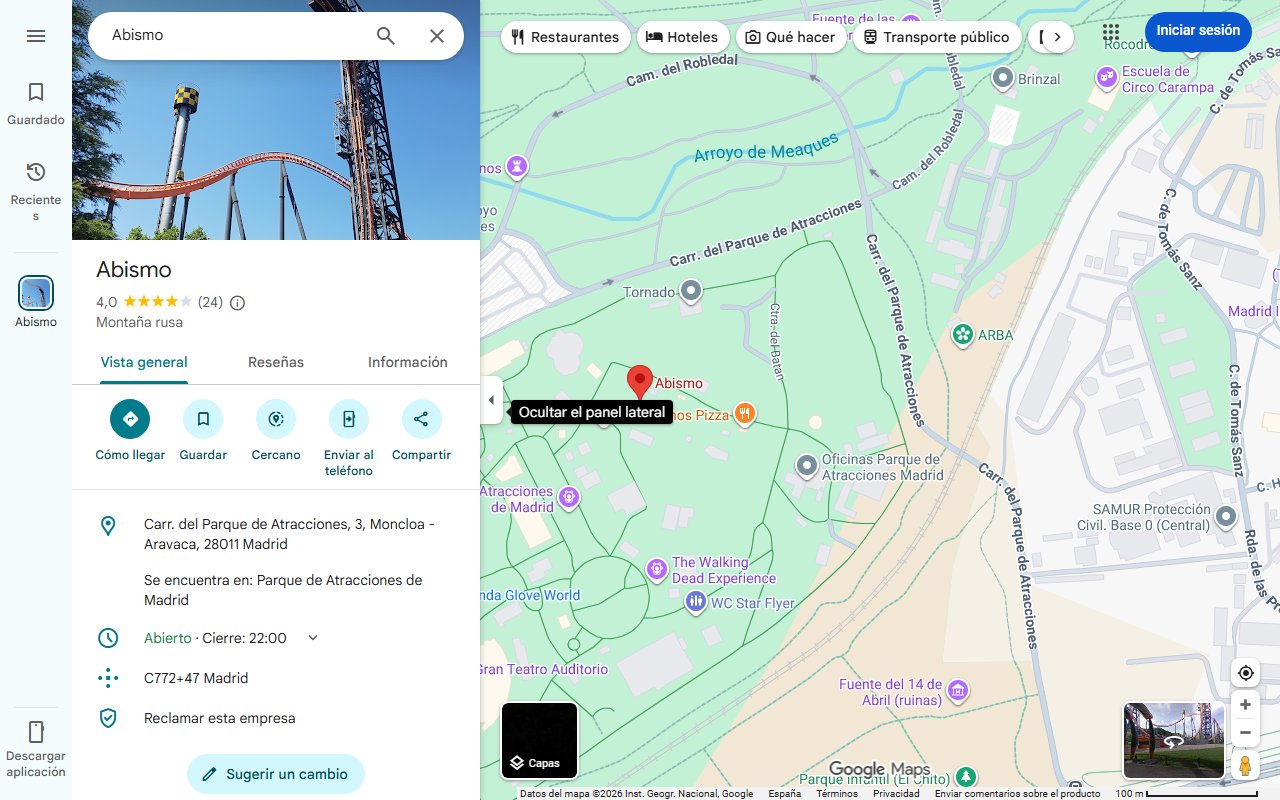1280x800 pixels.
Task: Show rating info next to reviews
Action: coord(237,303)
